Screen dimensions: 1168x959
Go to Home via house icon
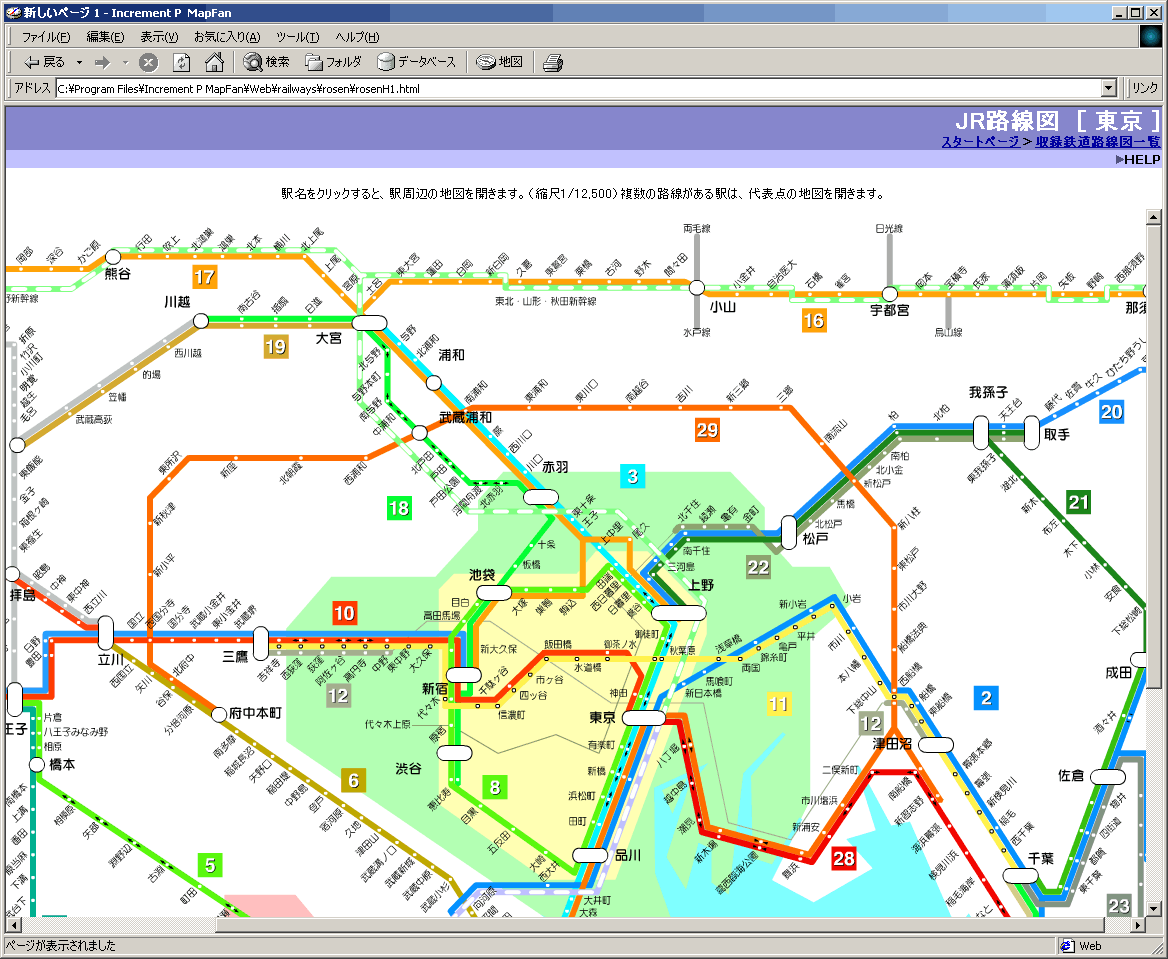[214, 62]
